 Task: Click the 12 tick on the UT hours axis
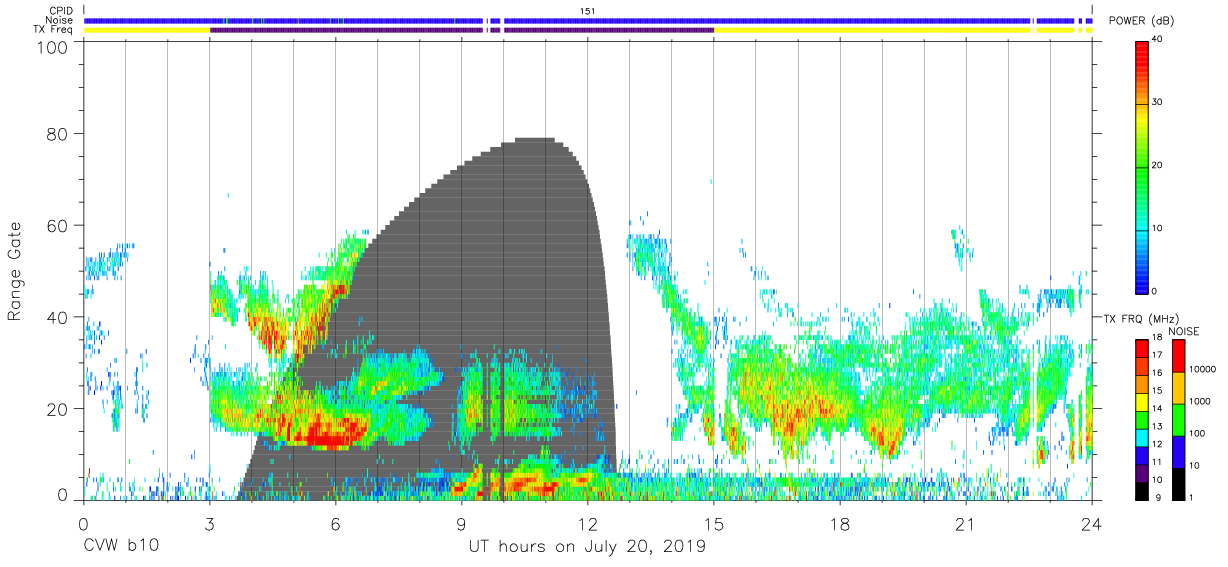[x=588, y=523]
